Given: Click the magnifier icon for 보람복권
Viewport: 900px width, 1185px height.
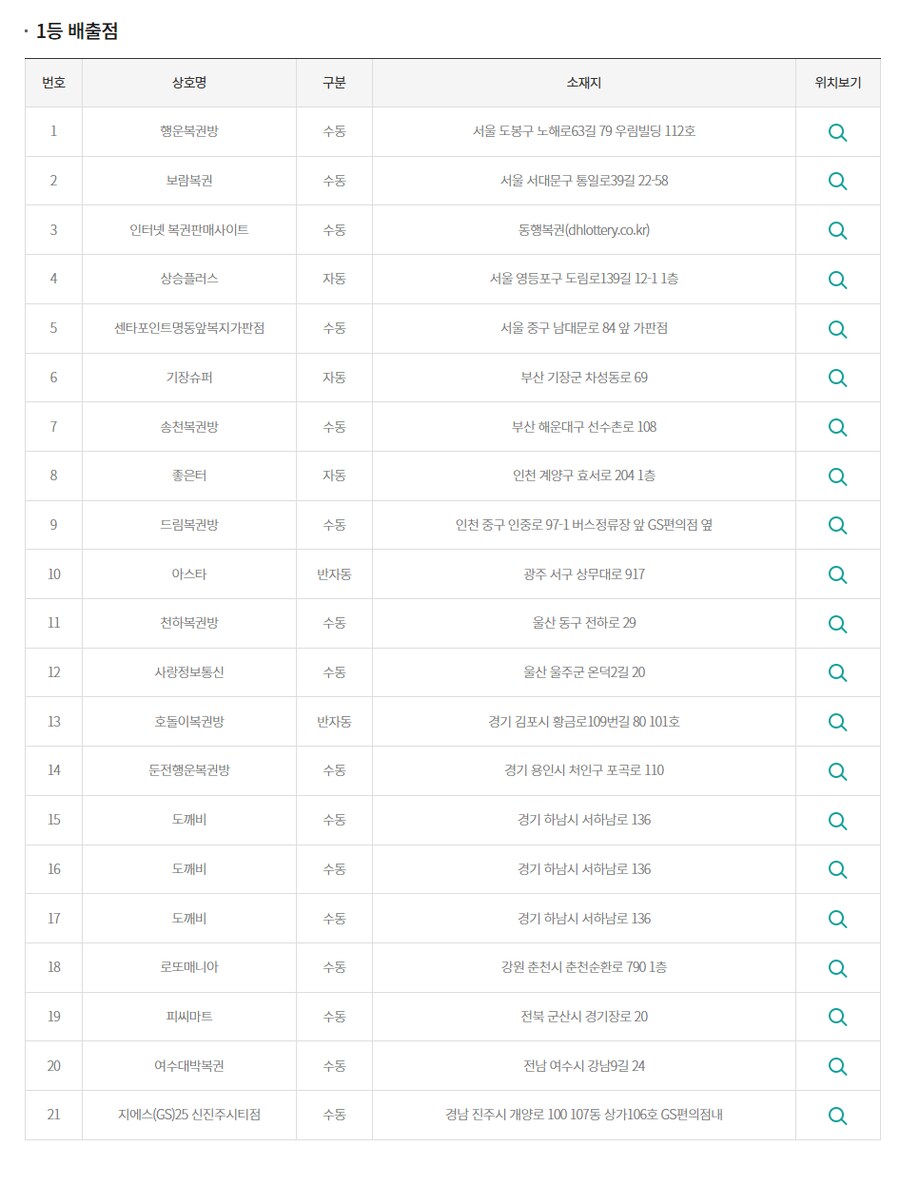Looking at the screenshot, I should (837, 181).
